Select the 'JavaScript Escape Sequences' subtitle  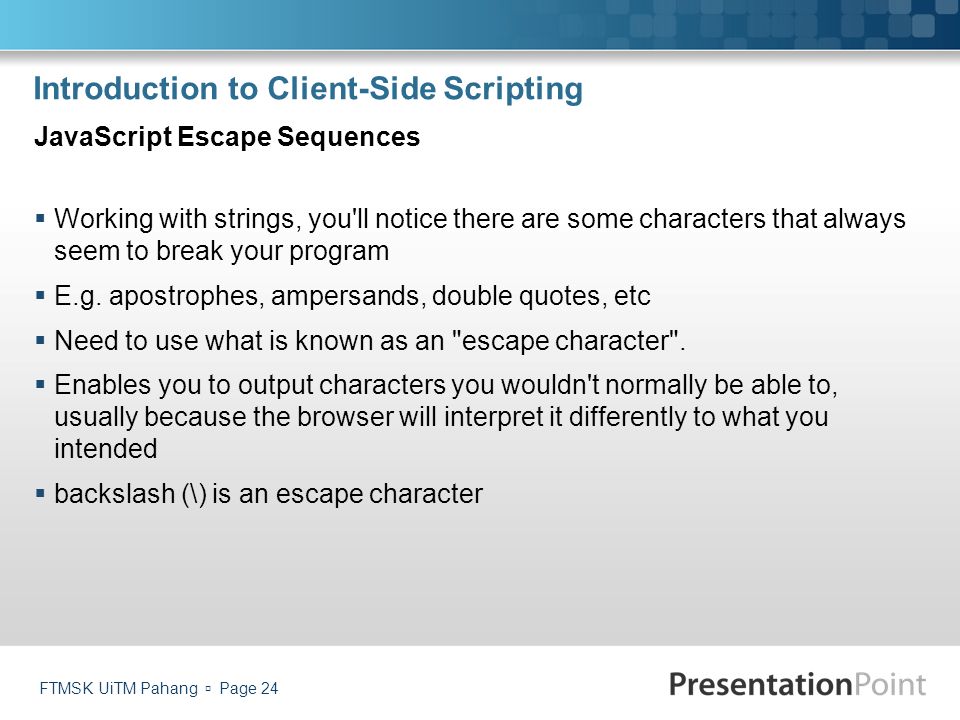(227, 137)
